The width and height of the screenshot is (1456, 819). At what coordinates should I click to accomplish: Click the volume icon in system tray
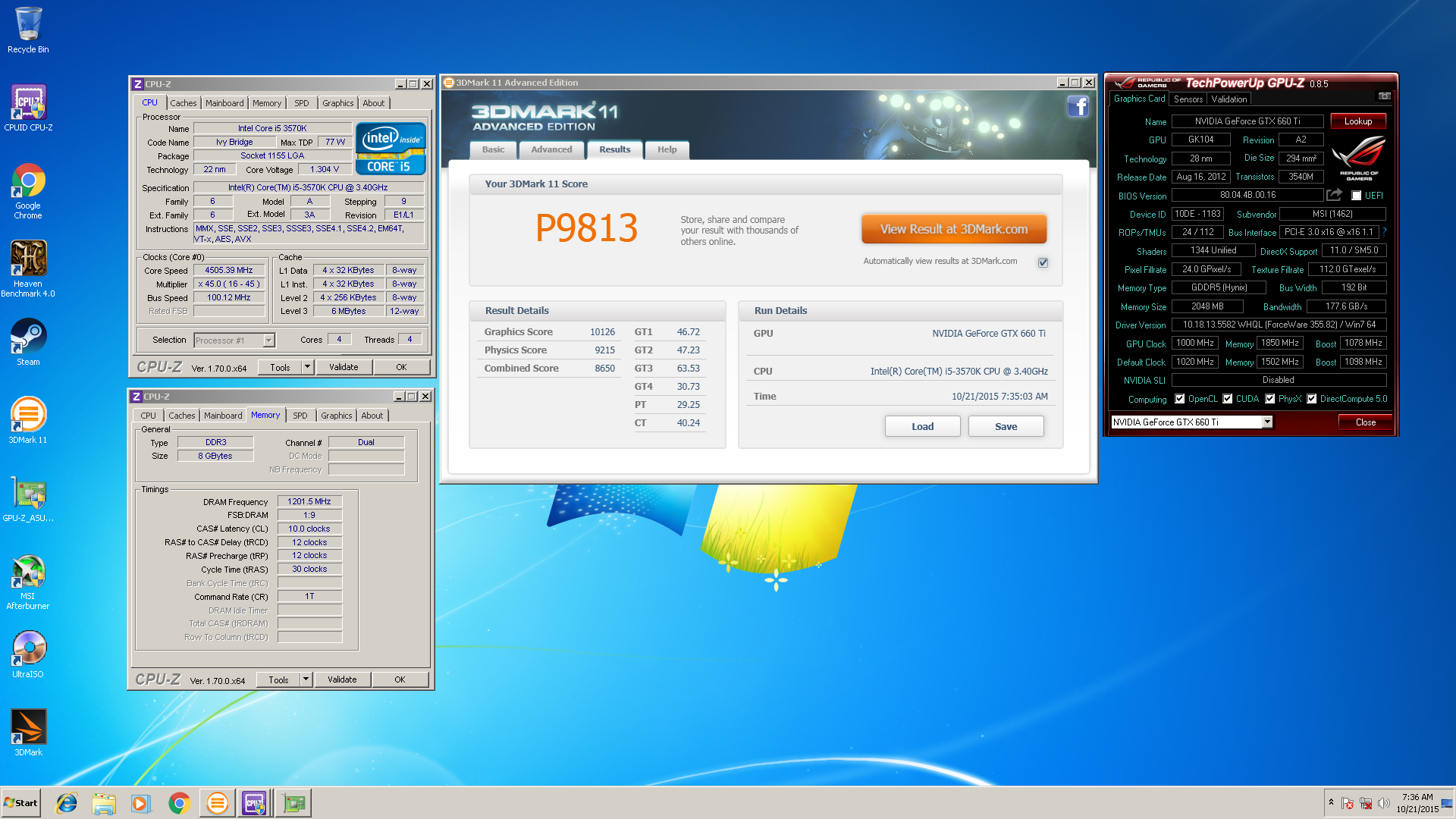[1384, 803]
